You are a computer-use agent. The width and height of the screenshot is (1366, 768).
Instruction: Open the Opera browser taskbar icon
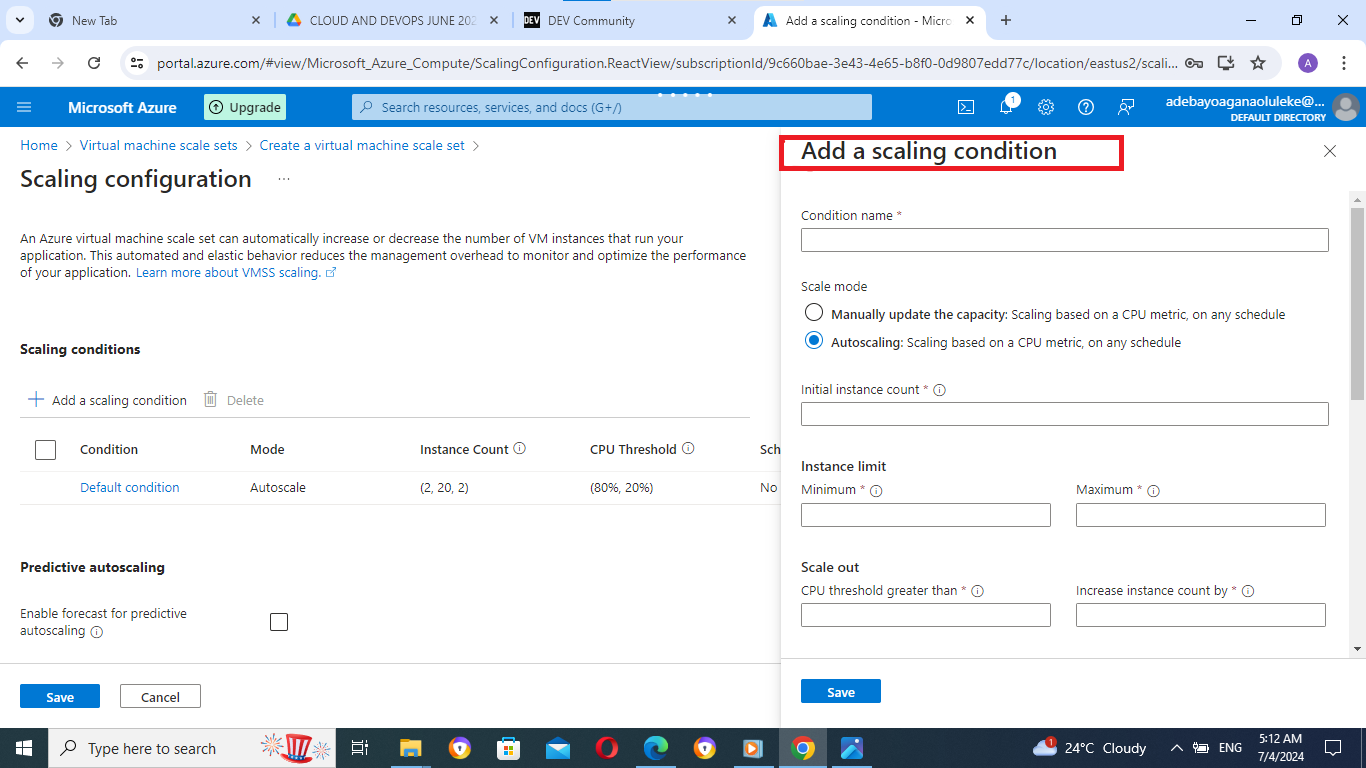coord(607,748)
